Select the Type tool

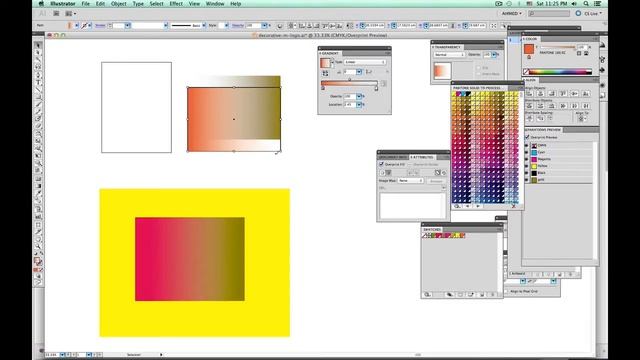click(38, 82)
